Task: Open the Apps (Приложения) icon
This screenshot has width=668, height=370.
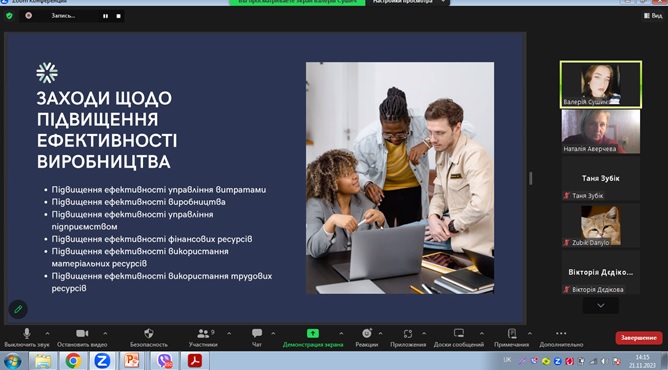Action: (x=408, y=333)
